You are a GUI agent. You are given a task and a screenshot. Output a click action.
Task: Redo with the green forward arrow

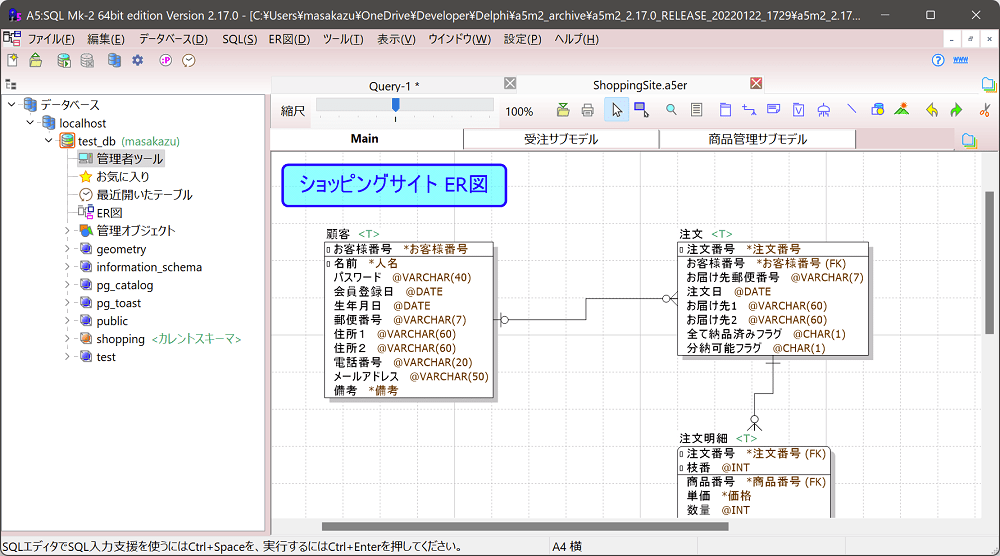click(x=956, y=110)
